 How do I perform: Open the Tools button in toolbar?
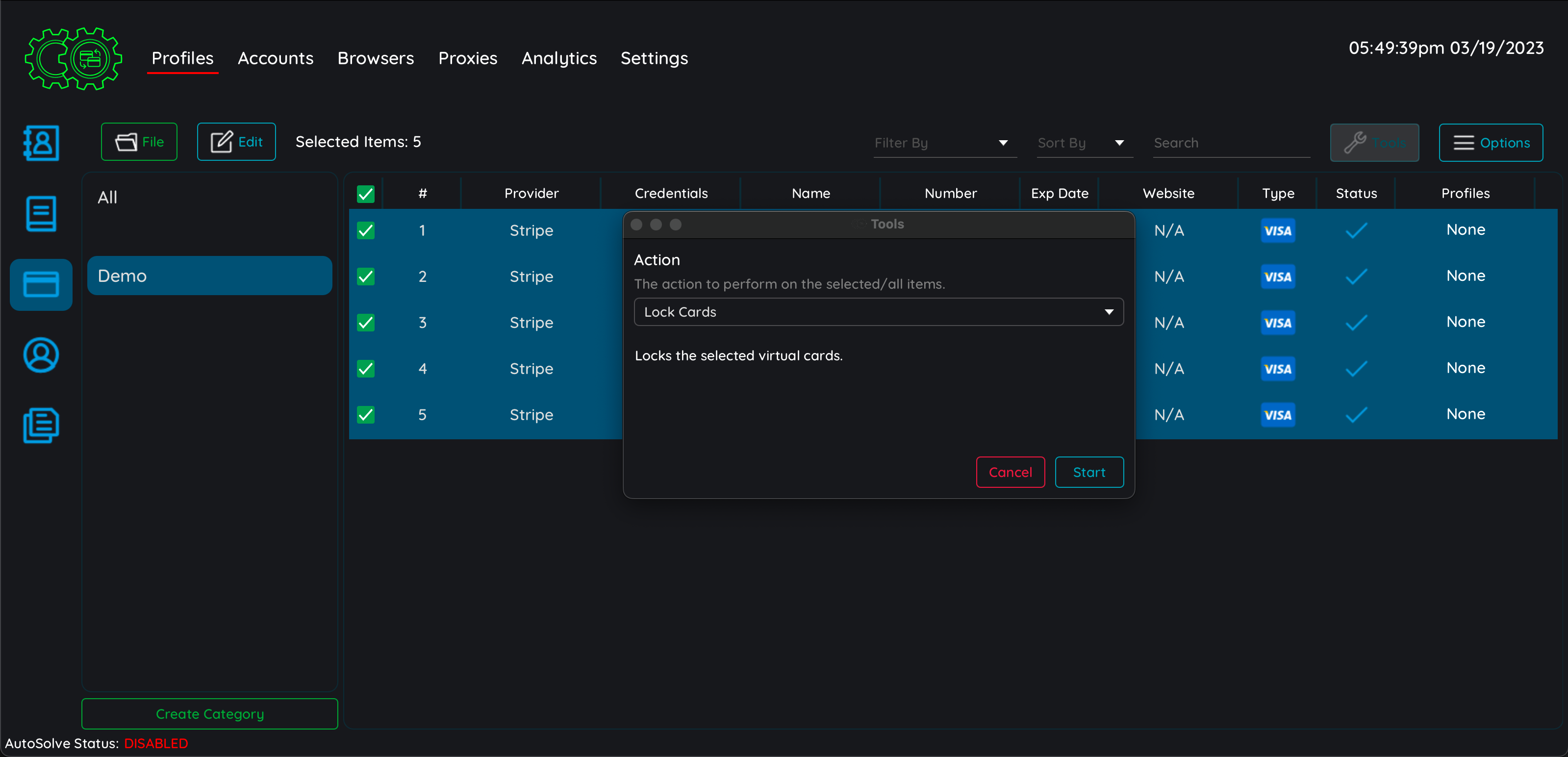tap(1374, 143)
